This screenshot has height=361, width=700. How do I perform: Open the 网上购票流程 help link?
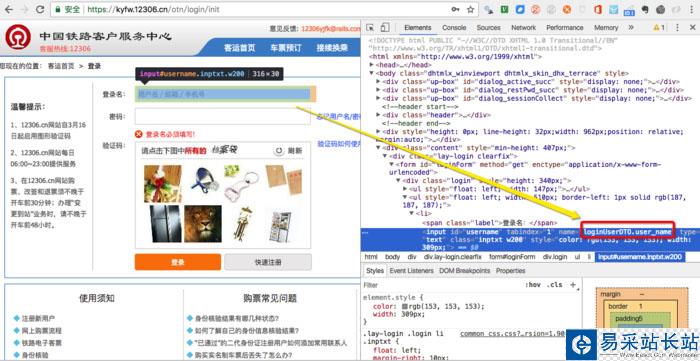click(x=42, y=331)
